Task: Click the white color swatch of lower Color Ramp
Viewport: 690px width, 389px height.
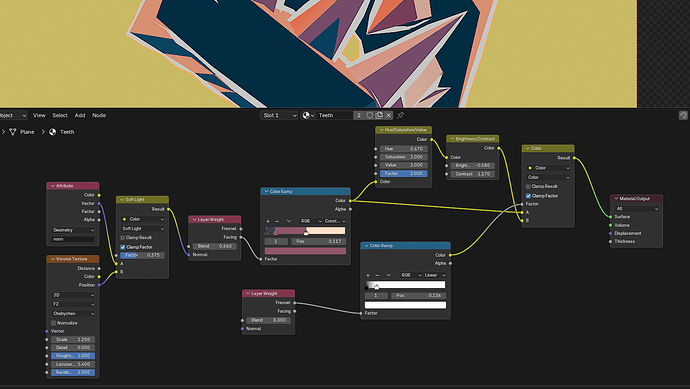Action: click(x=405, y=305)
